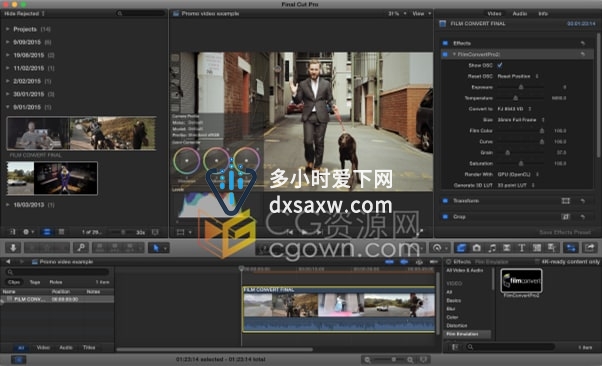Open browser gear action menu
This screenshot has height=366, width=602.
28,232
